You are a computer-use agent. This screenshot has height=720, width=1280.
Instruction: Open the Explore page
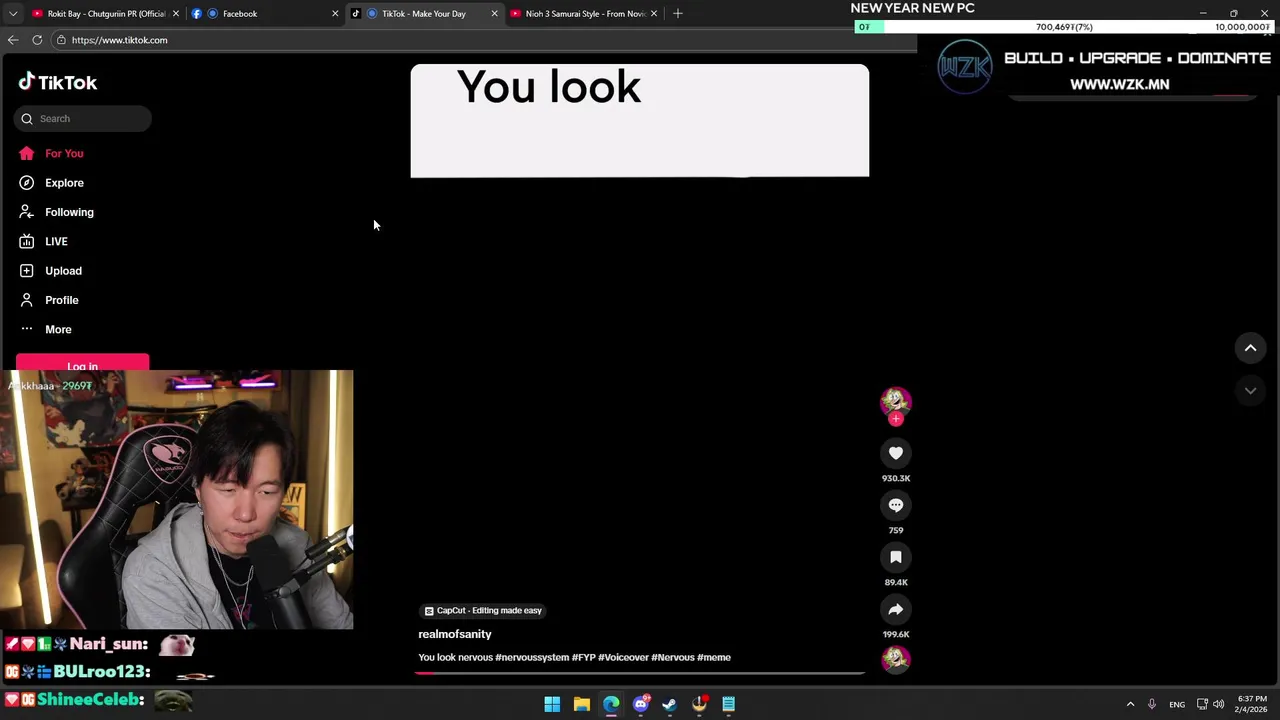pyautogui.click(x=64, y=183)
